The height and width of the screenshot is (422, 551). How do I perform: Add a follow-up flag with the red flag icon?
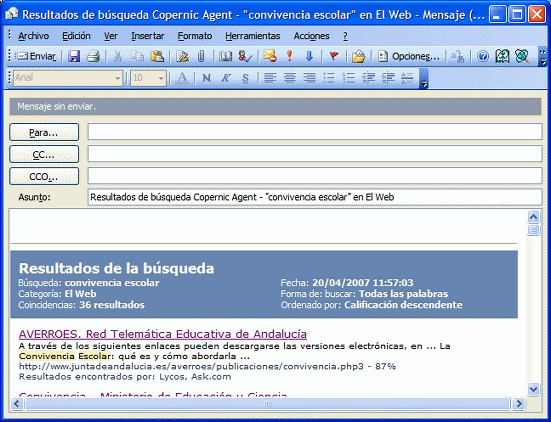334,56
